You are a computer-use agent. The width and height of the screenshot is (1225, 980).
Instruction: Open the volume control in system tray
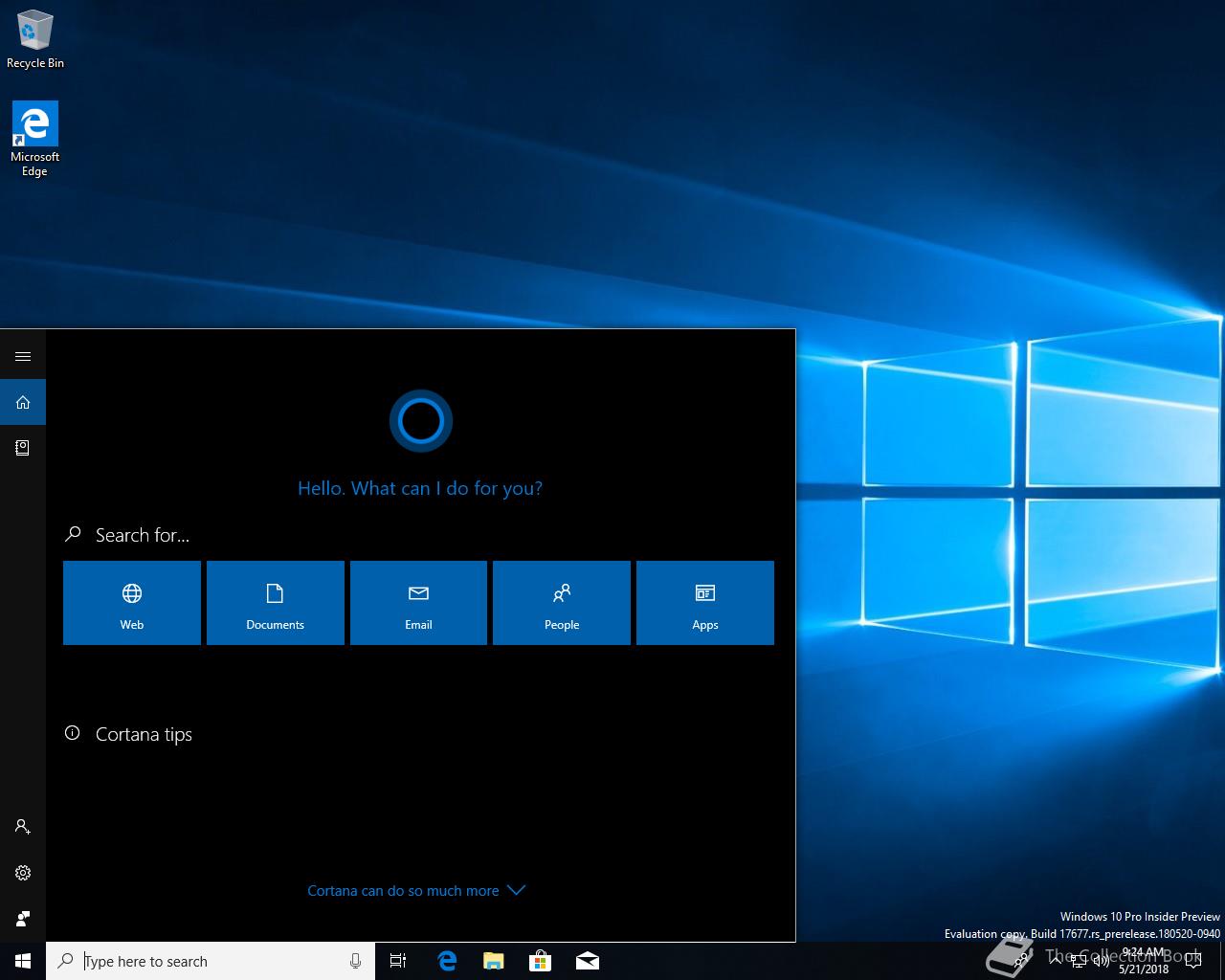click(x=1102, y=961)
